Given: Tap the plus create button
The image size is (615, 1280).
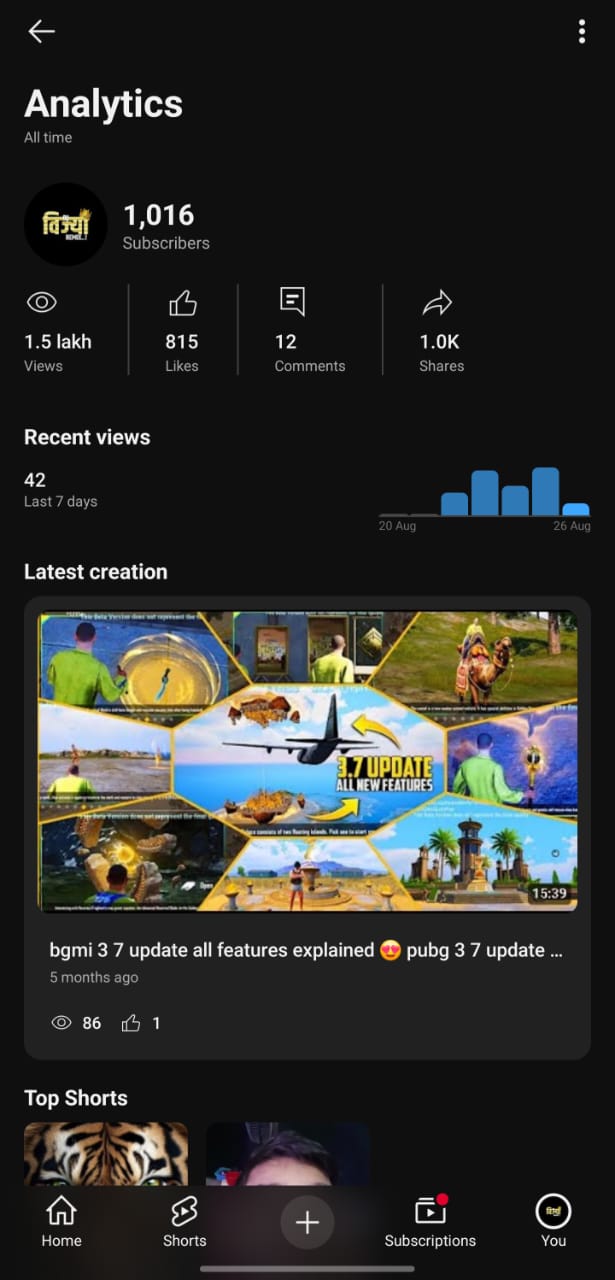Looking at the screenshot, I should click(x=307, y=1222).
